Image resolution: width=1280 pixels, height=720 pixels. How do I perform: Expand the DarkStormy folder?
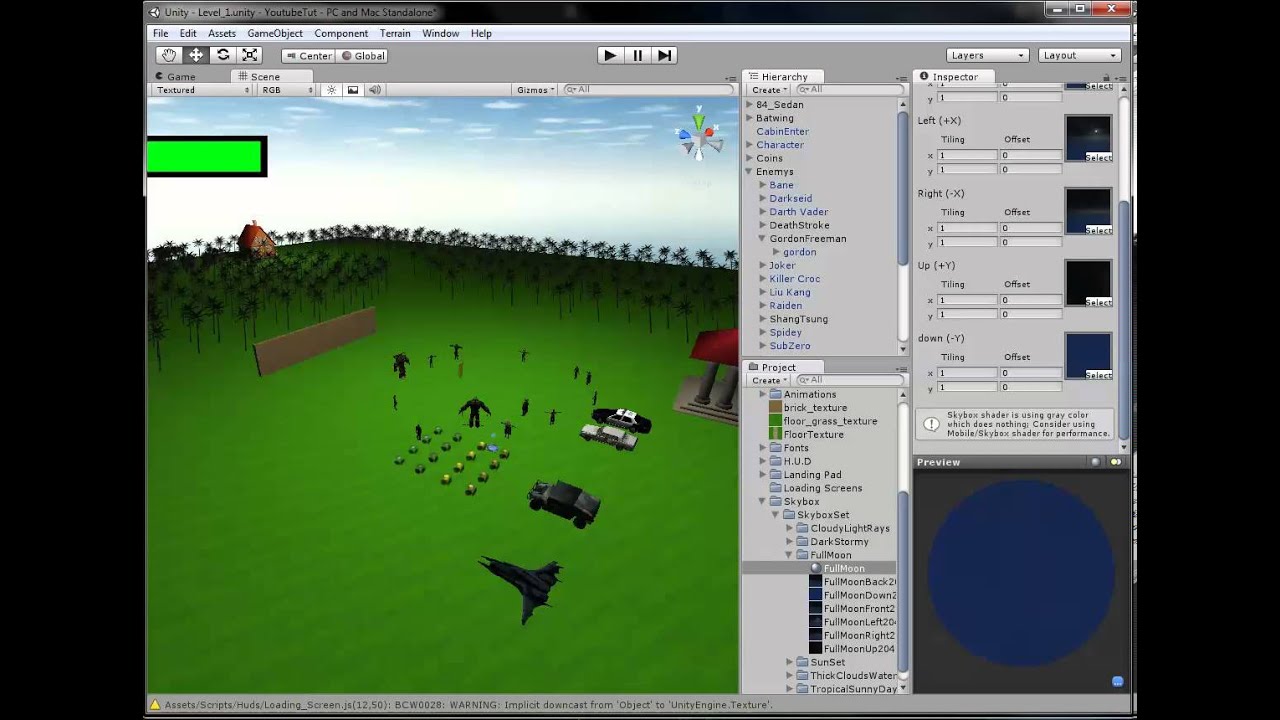coord(789,542)
